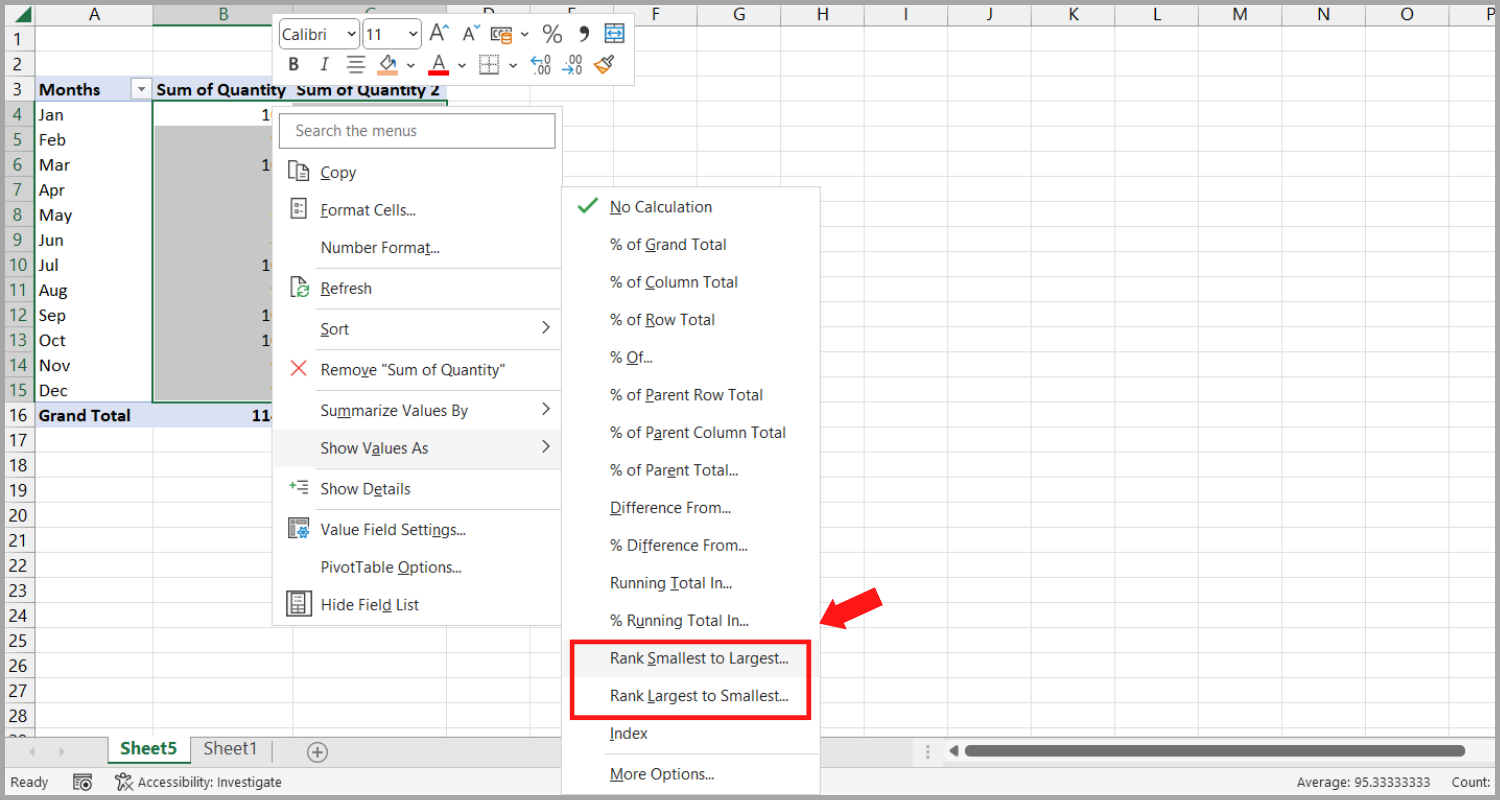Screen dimensions: 1500x800
Task: Select the Format Painter icon
Action: pos(604,64)
